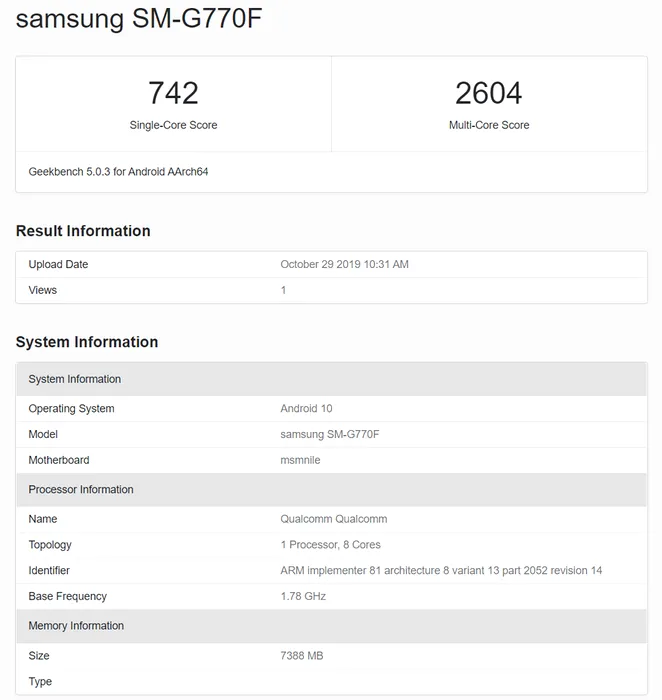The width and height of the screenshot is (662, 700).
Task: Click 'Geekbench 5.0.3 for Android AArch64' text
Action: pyautogui.click(x=118, y=172)
